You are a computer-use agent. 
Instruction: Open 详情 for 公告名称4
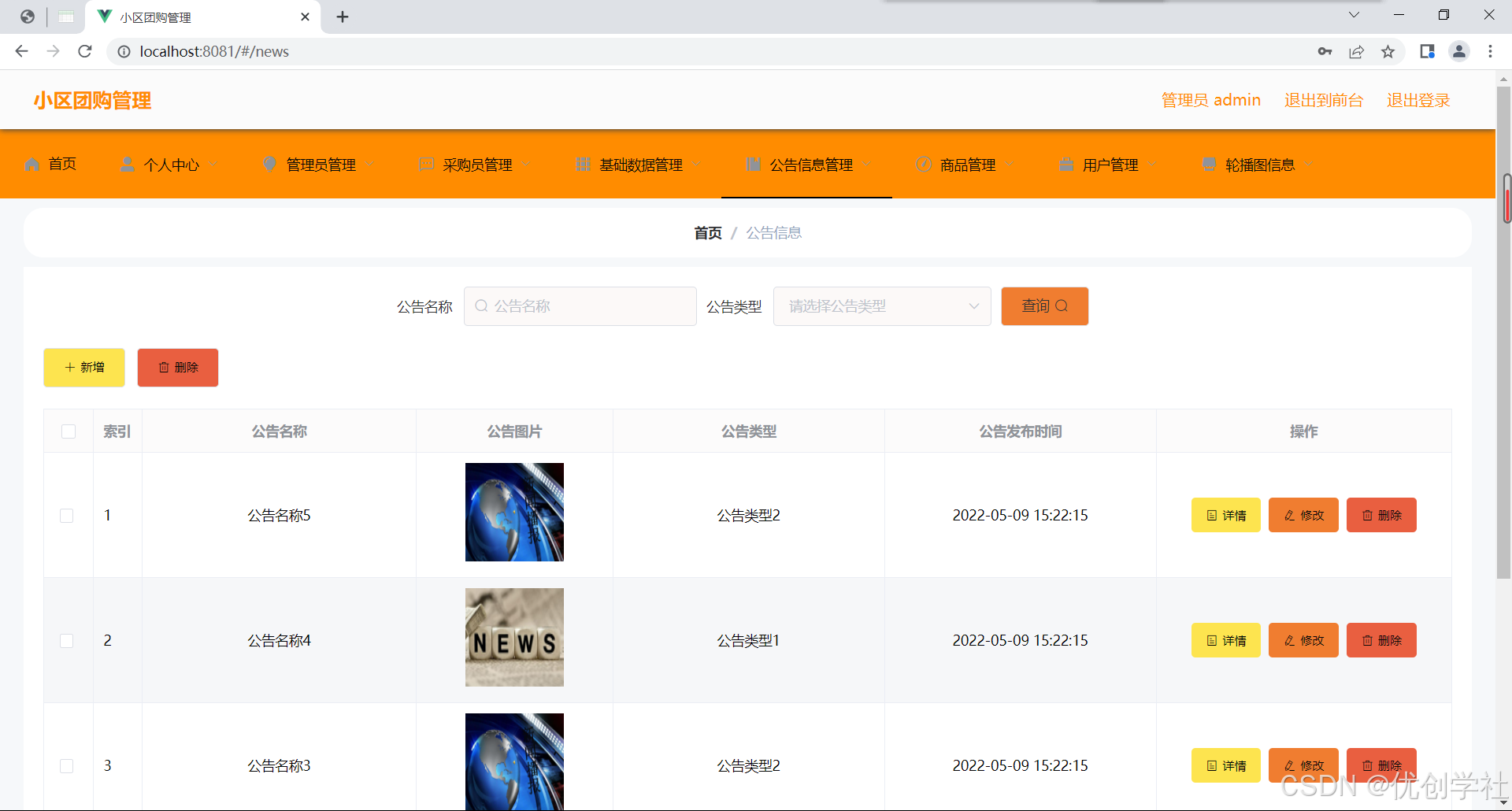[x=1226, y=640]
